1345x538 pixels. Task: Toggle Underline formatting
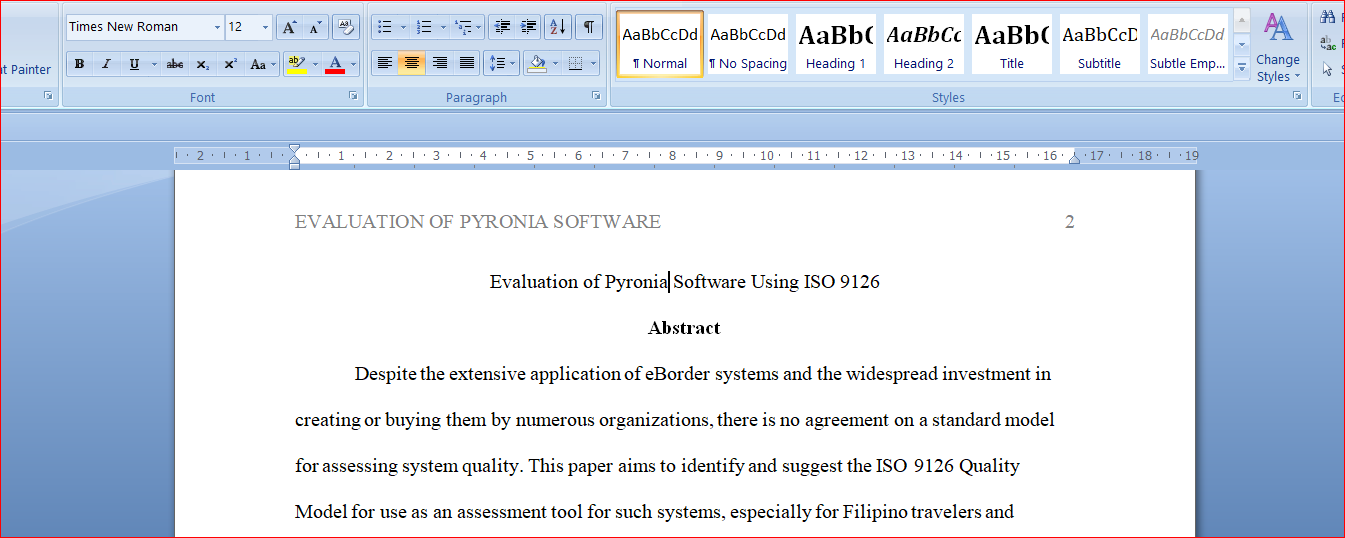tap(134, 64)
